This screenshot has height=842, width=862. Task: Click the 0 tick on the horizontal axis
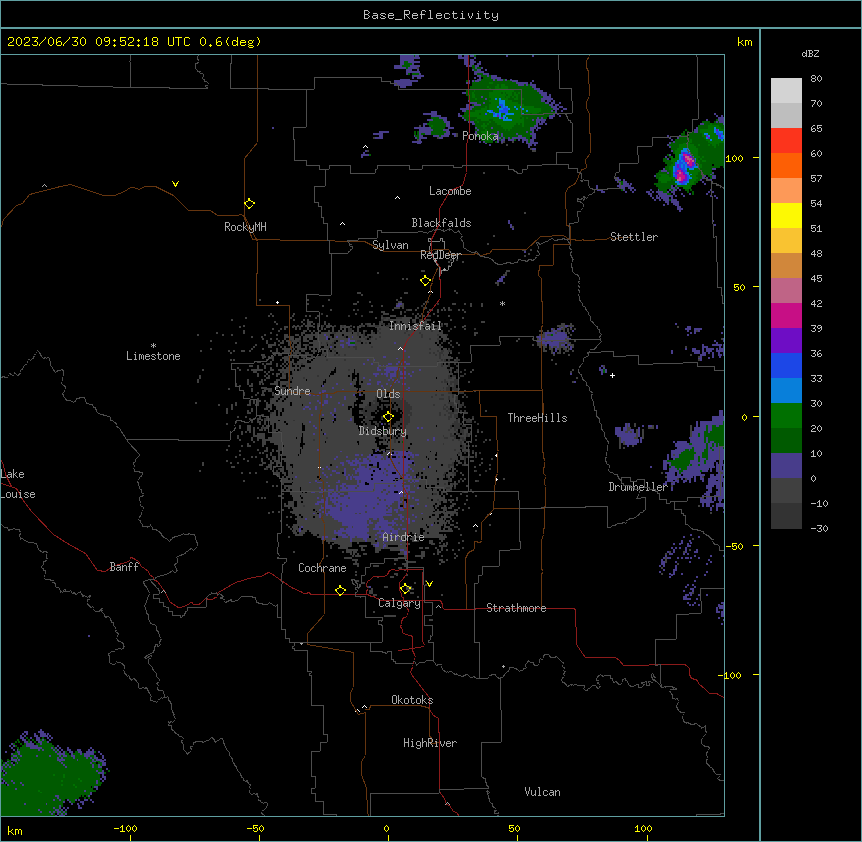[386, 828]
